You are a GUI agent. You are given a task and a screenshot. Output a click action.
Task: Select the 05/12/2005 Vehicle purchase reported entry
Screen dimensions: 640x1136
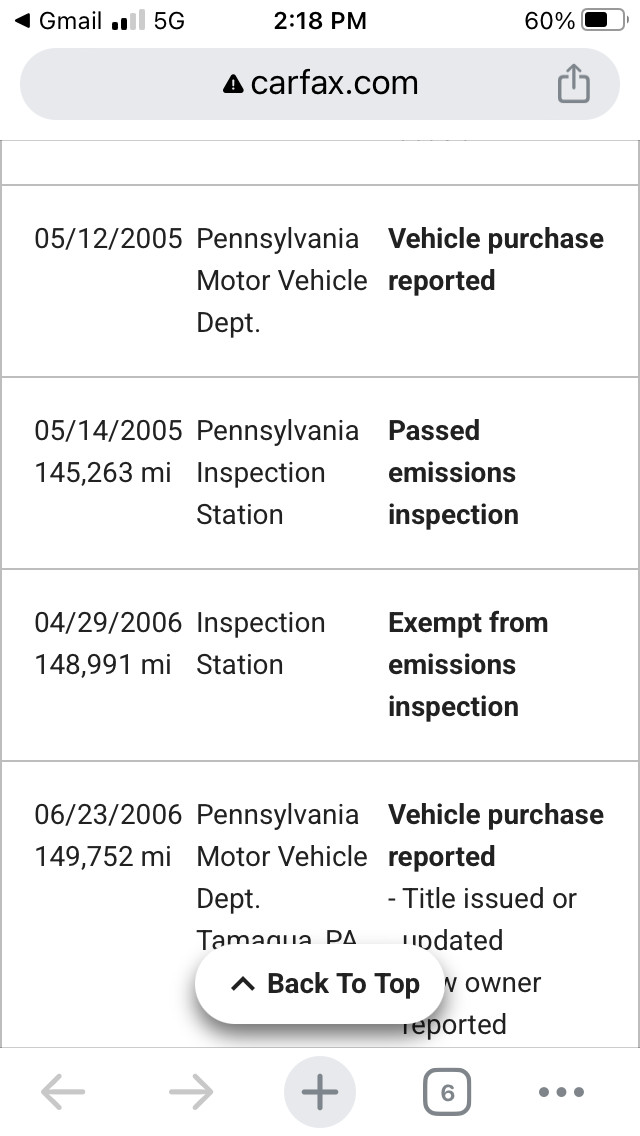pyautogui.click(x=320, y=281)
